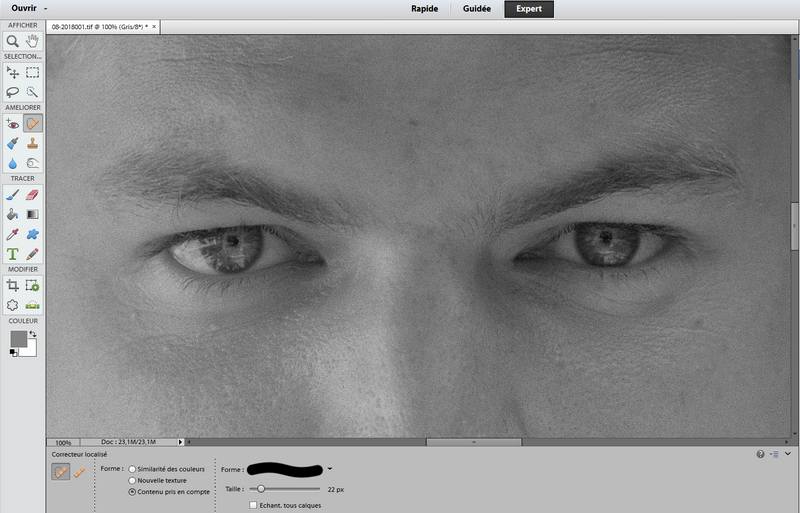Select the Eraser tool
Viewport: 800px width, 513px height.
click(x=33, y=195)
